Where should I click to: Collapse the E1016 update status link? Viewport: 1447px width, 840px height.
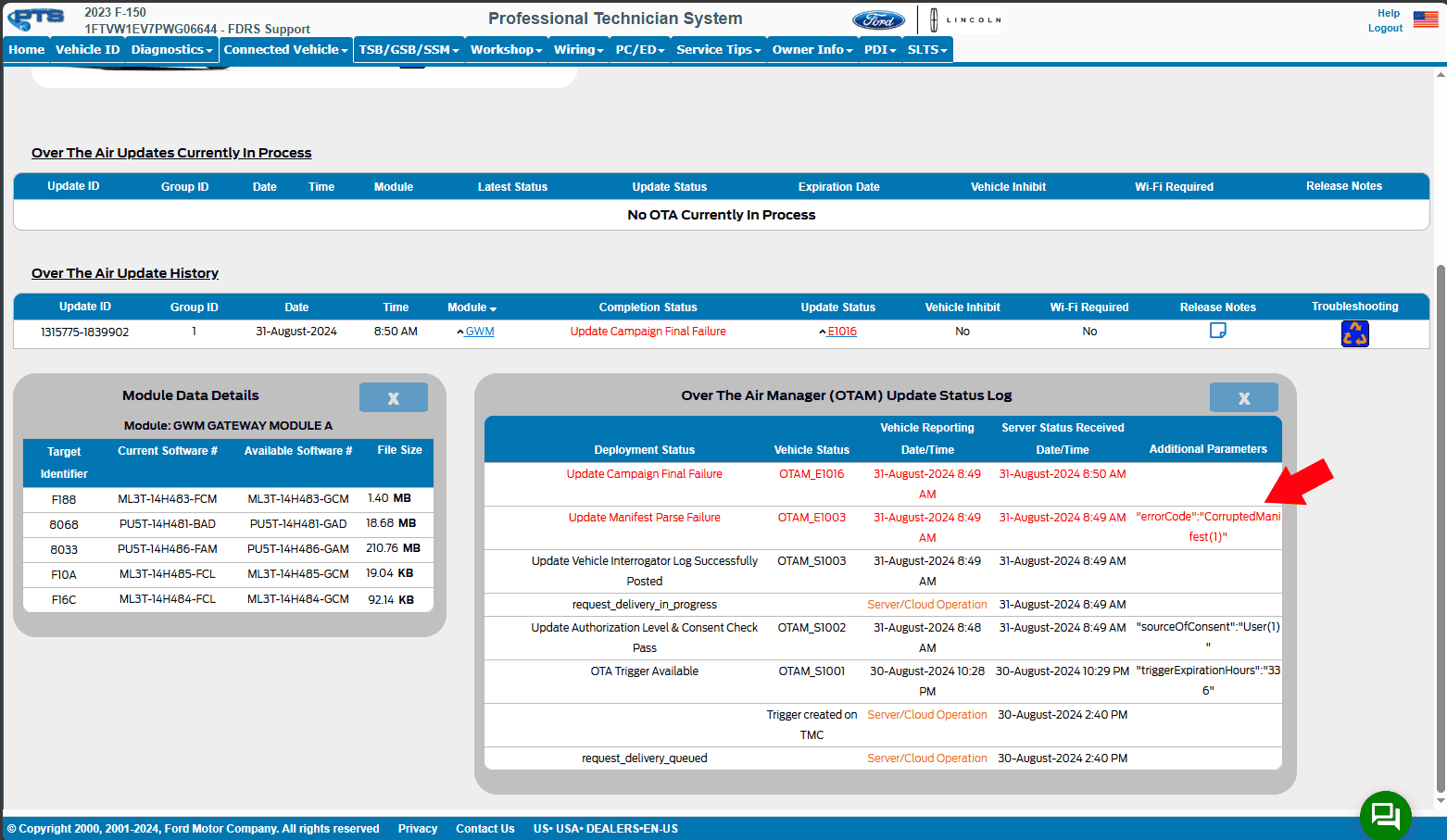840,332
